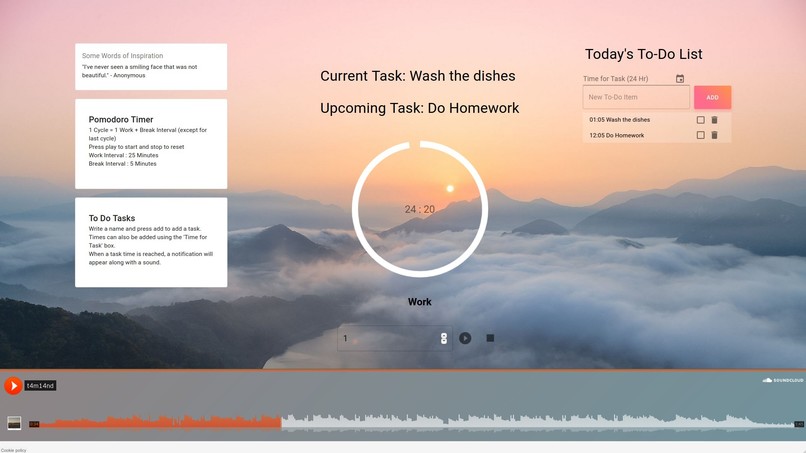
Task: Delete the Do Homework task
Action: click(x=714, y=135)
